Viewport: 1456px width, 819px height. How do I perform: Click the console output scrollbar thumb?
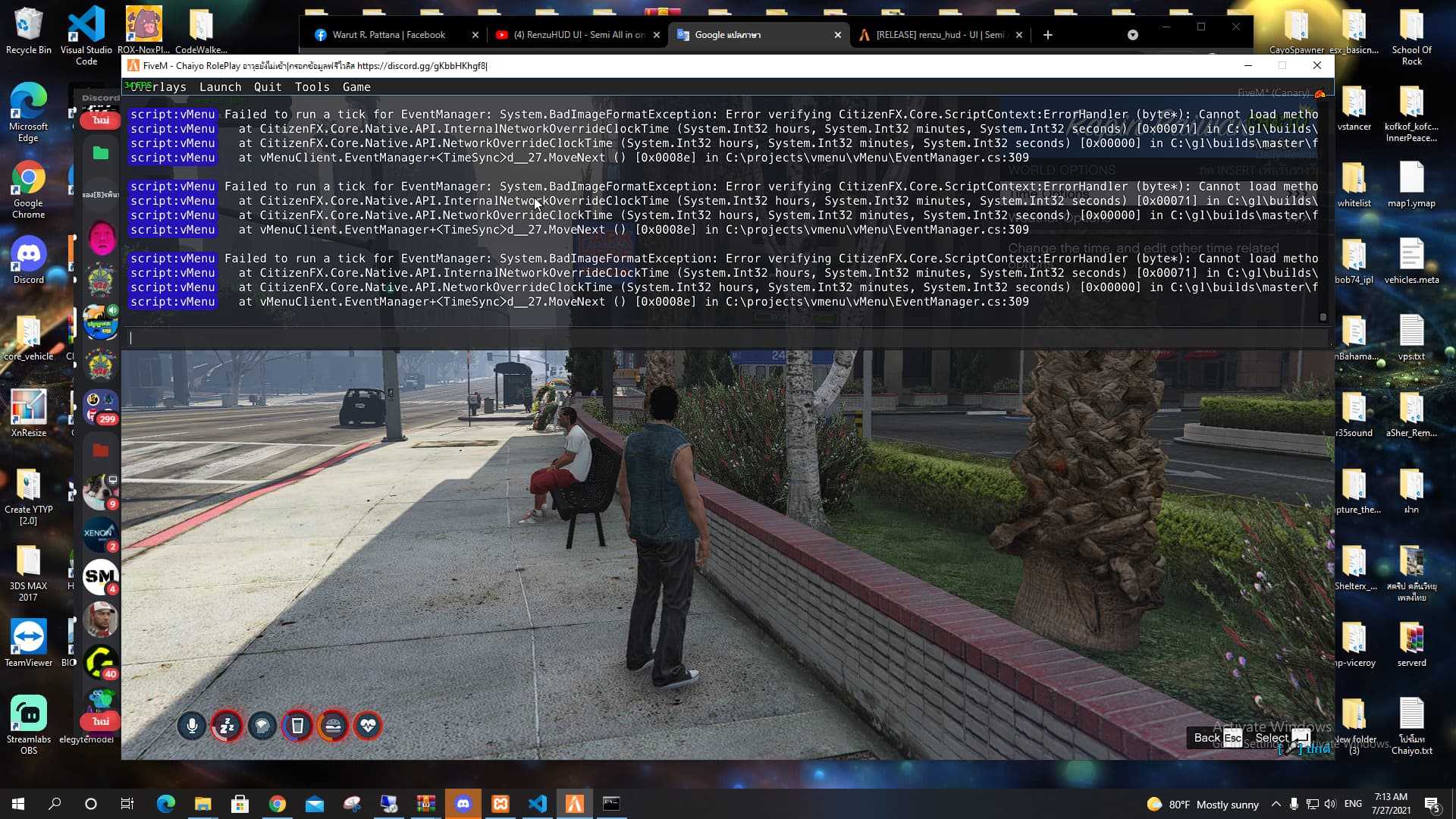[x=1323, y=317]
